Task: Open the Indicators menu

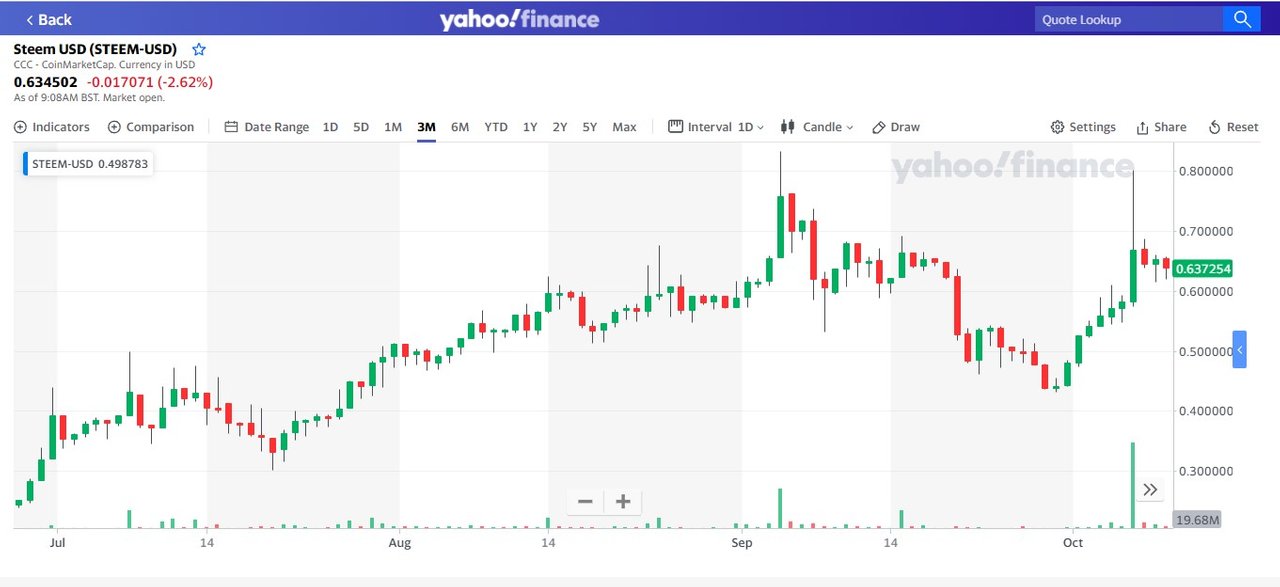Action: tap(52, 127)
